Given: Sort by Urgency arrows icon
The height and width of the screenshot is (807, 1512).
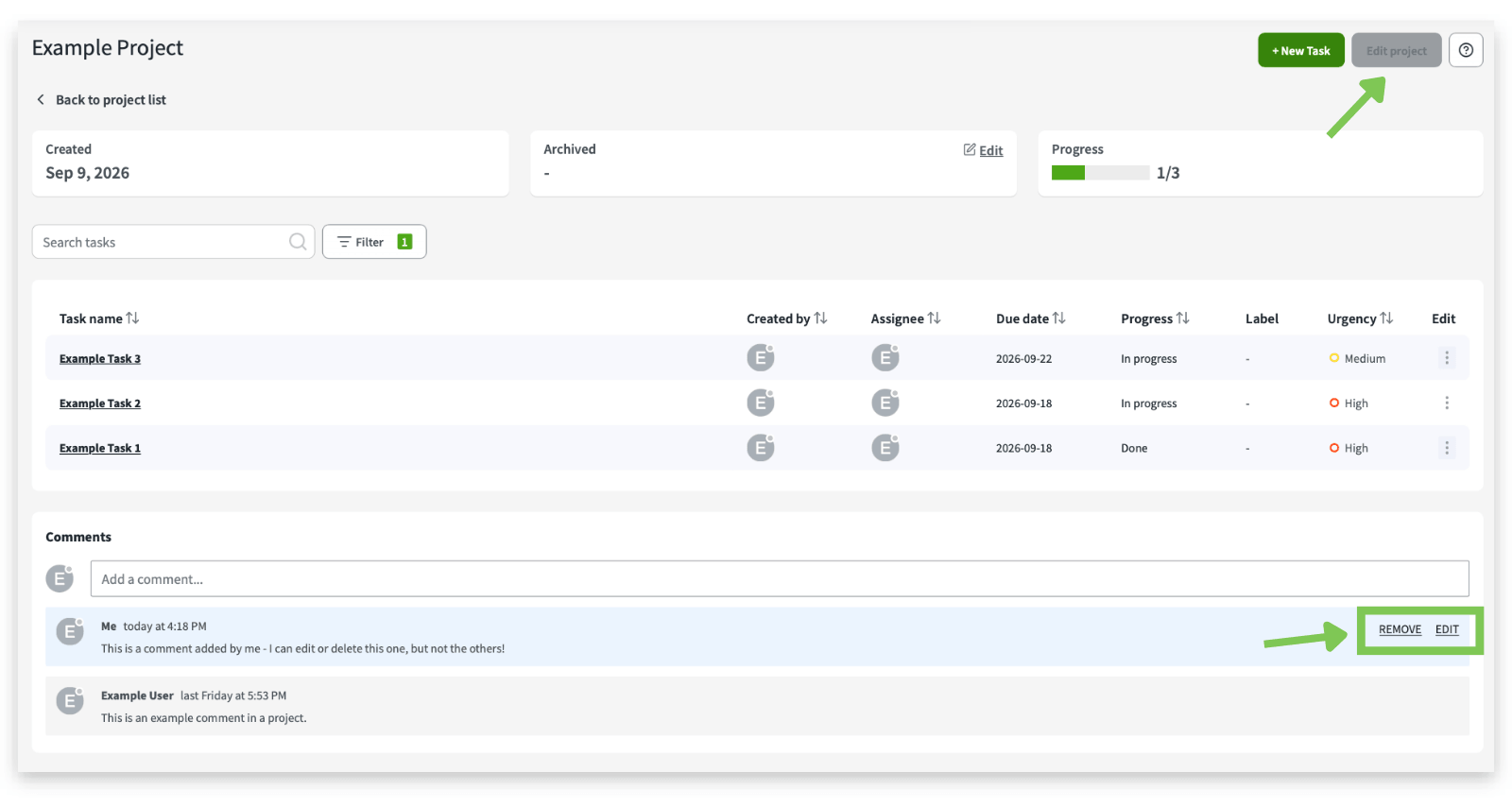Looking at the screenshot, I should [1386, 318].
